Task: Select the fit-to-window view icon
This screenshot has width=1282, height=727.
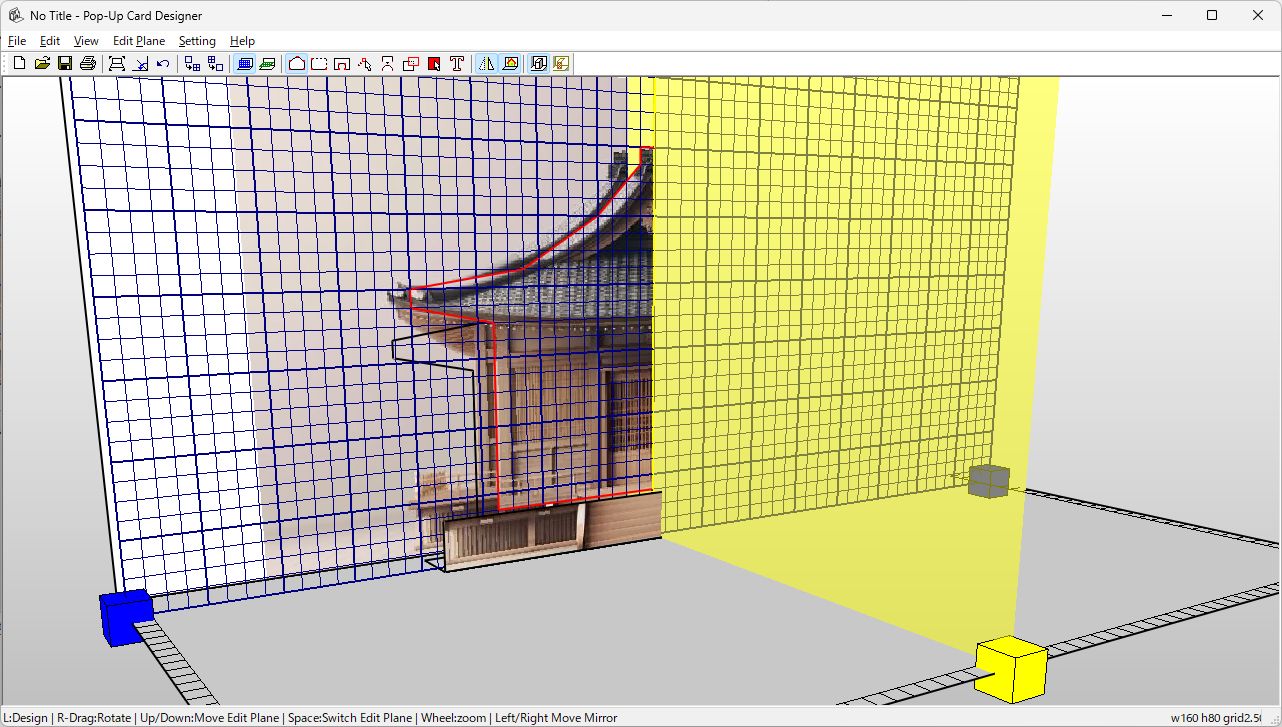Action: tap(117, 62)
